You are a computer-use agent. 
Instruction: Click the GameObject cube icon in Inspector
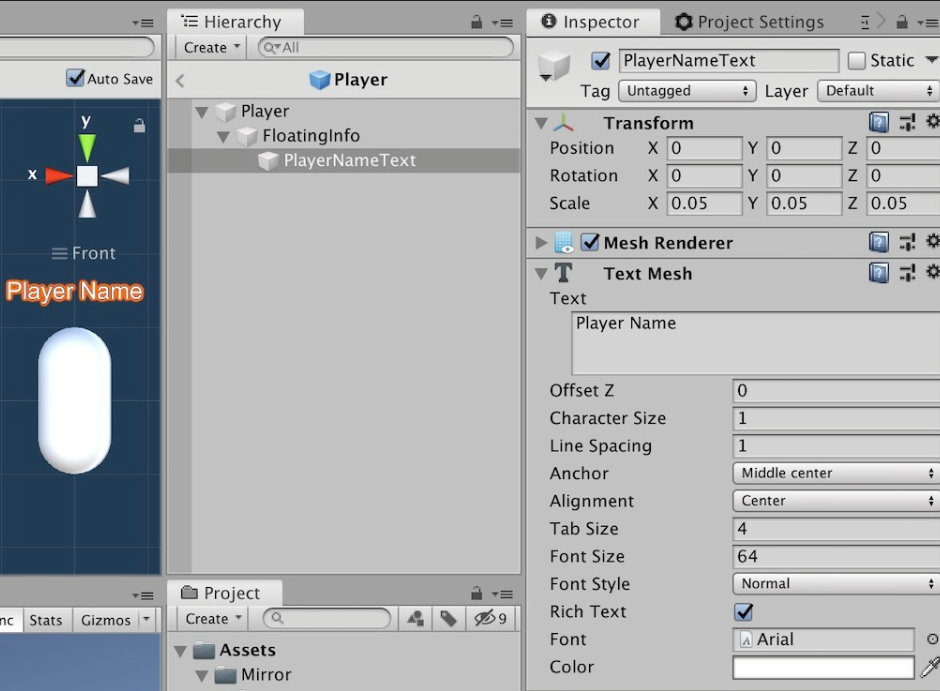554,65
